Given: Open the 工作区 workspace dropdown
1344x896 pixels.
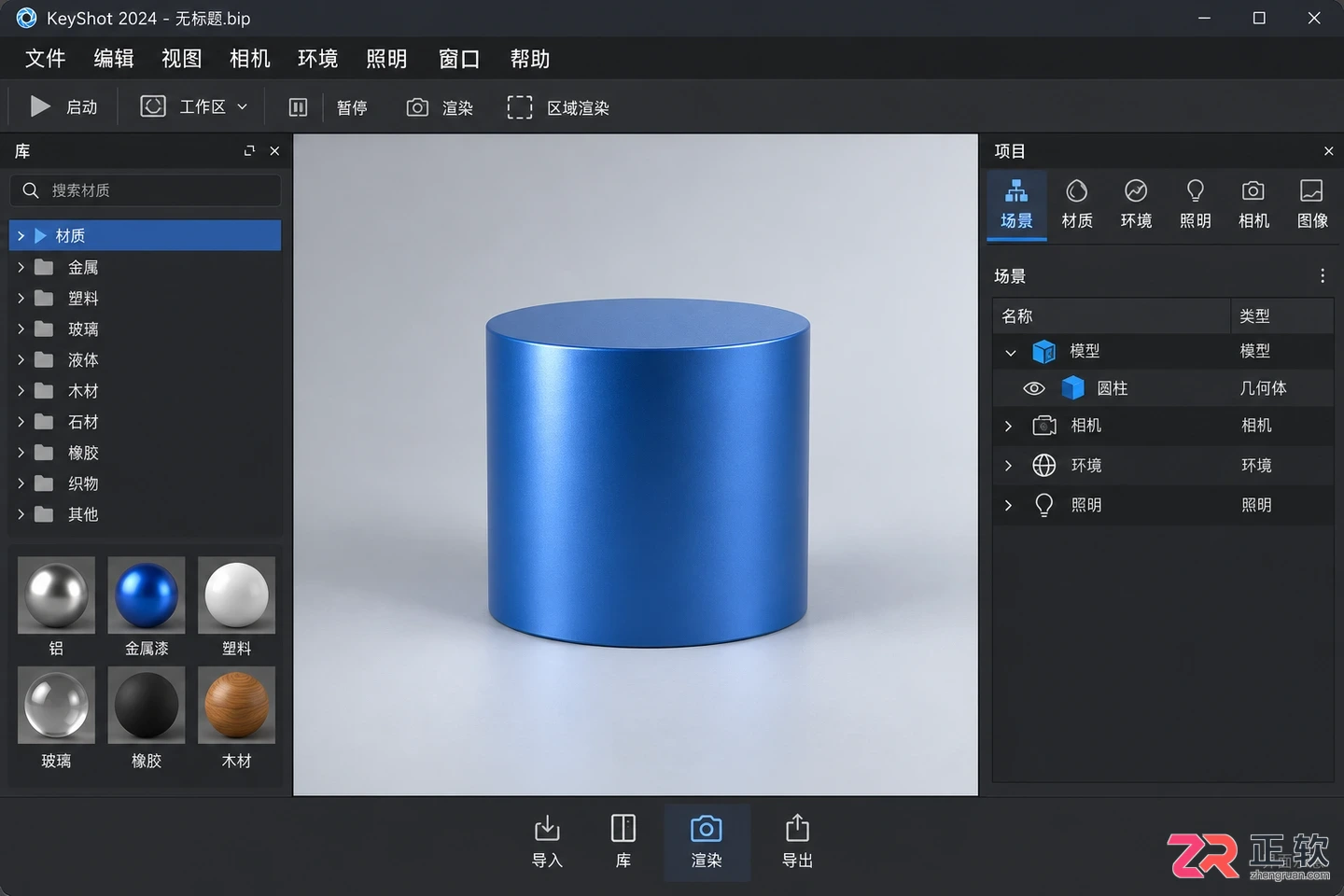Looking at the screenshot, I should [x=194, y=107].
